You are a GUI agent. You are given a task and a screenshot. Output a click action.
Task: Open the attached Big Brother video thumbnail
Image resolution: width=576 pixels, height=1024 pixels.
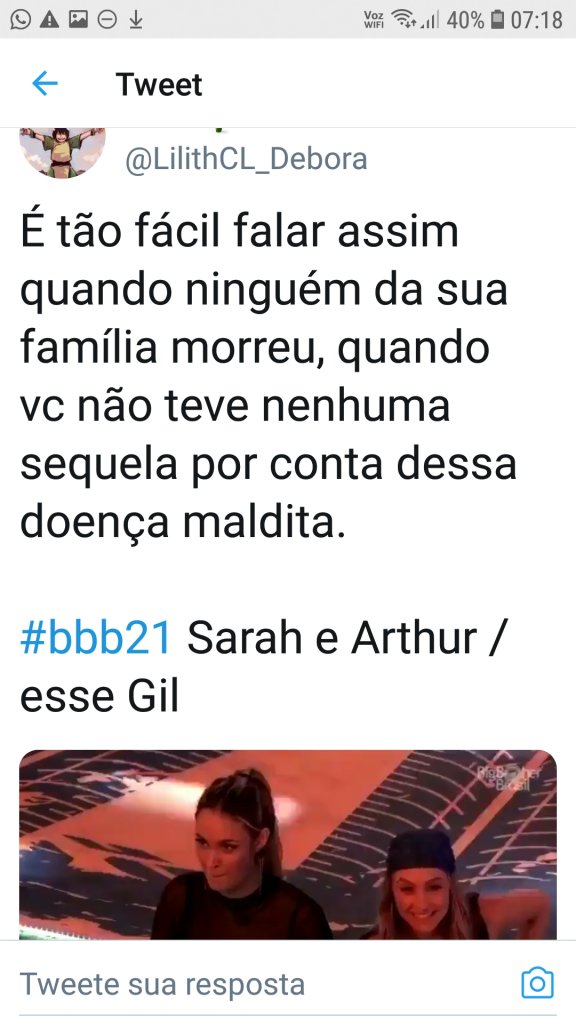click(288, 844)
